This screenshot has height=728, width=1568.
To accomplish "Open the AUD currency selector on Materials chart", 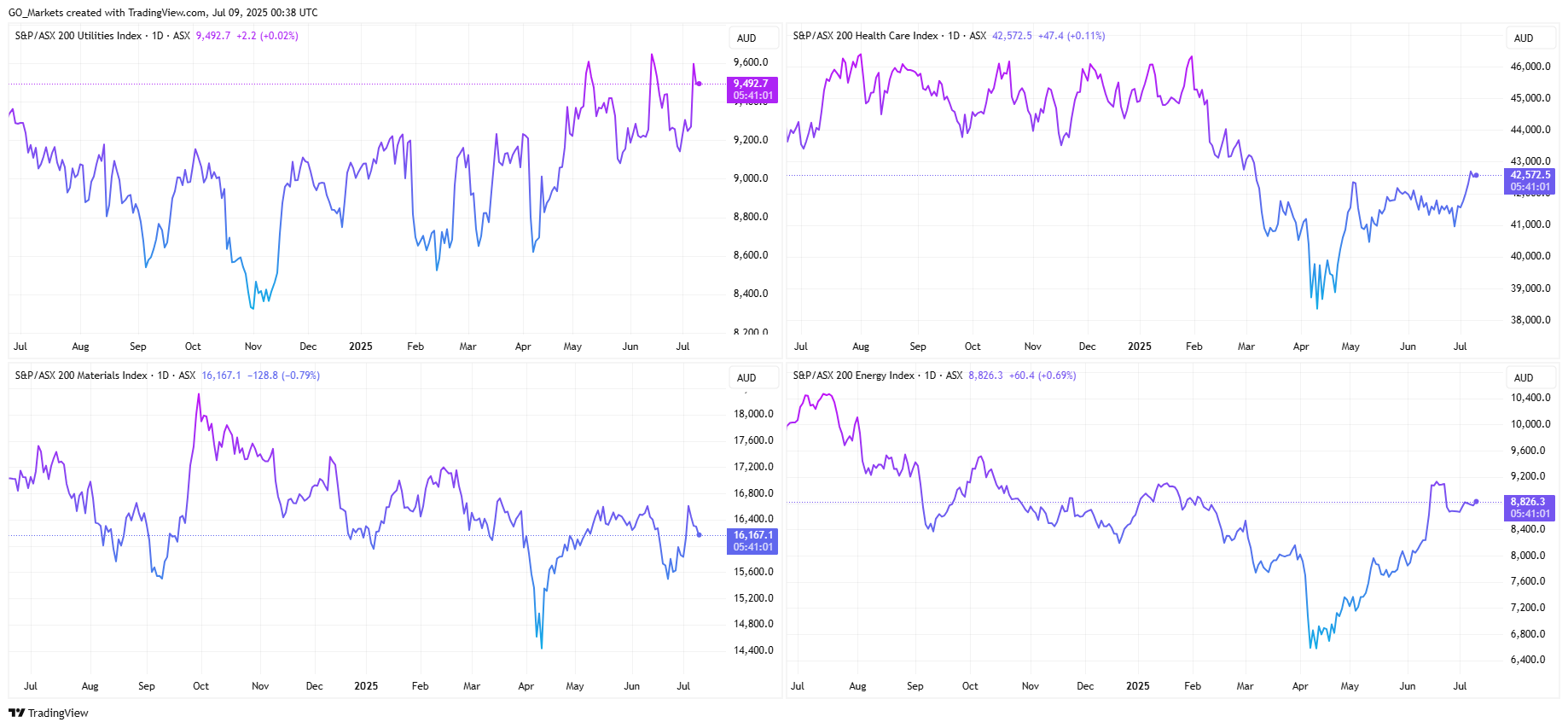I will [746, 378].
